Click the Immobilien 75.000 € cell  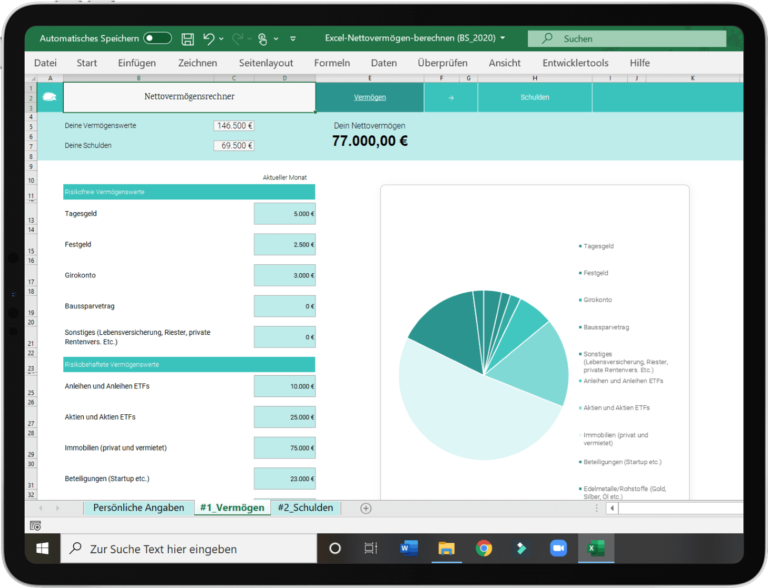point(285,448)
